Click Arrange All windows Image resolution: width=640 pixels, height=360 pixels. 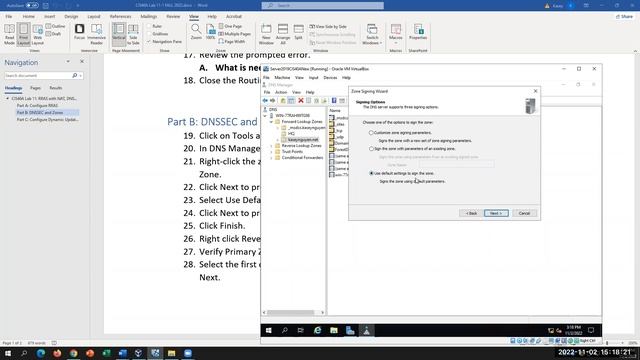[283, 34]
